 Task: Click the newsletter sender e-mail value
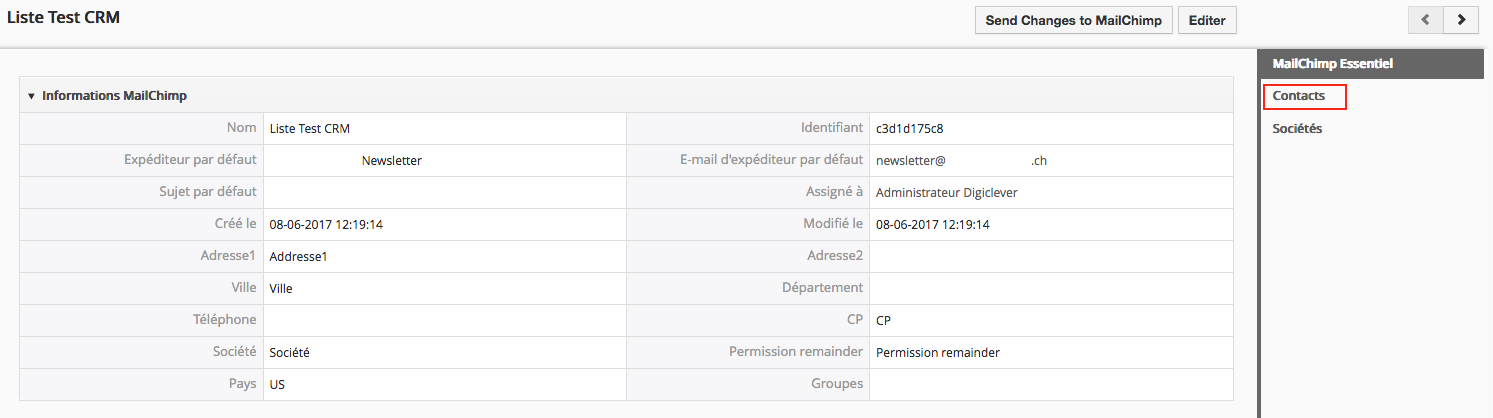coord(960,160)
